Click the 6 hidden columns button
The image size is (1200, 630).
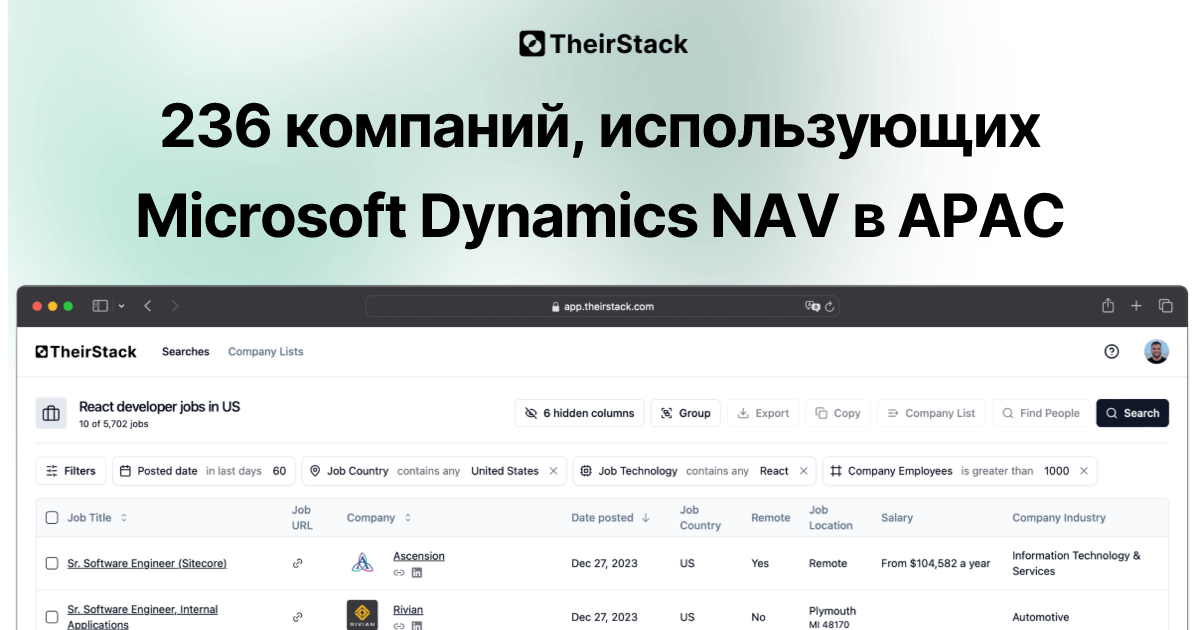tap(580, 413)
